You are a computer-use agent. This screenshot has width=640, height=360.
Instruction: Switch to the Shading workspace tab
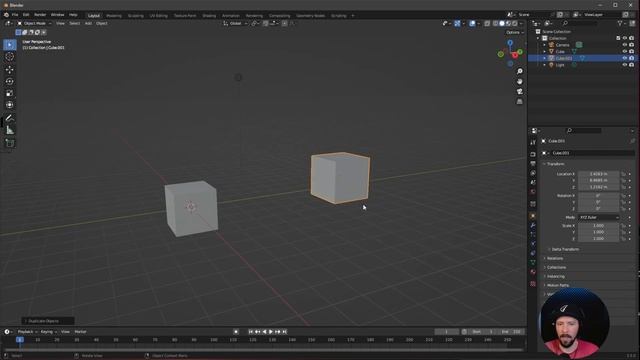[209, 16]
